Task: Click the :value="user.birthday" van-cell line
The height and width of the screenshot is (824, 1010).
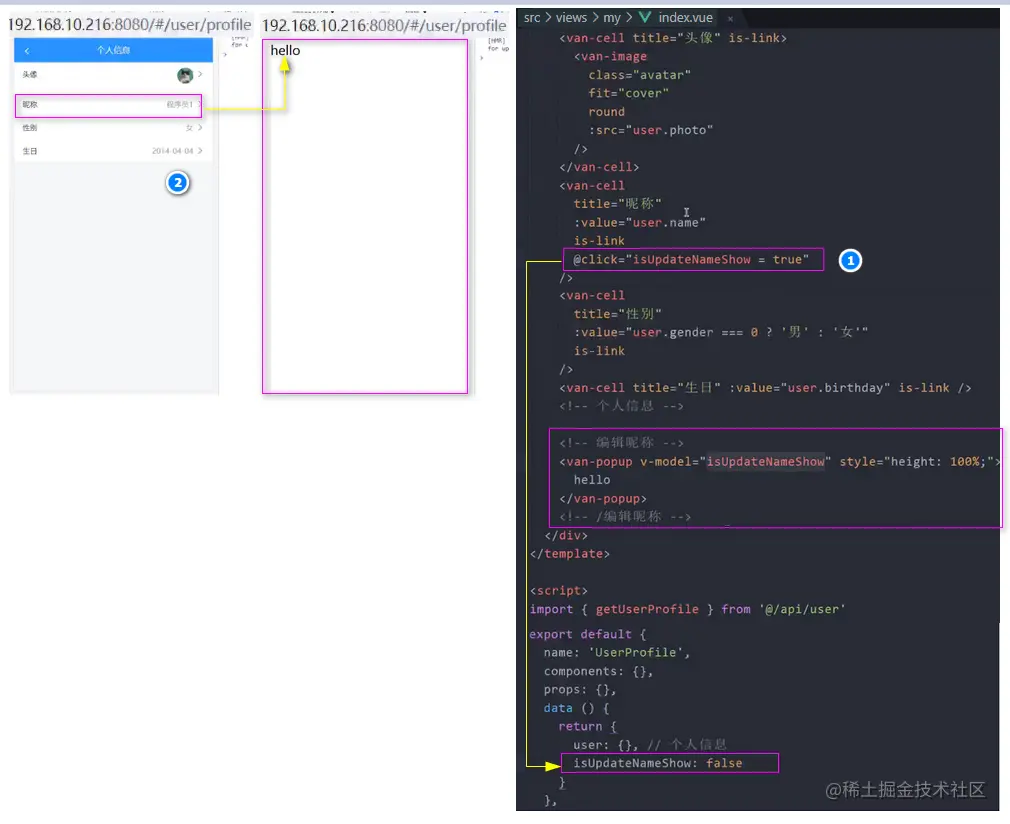Action: (765, 388)
